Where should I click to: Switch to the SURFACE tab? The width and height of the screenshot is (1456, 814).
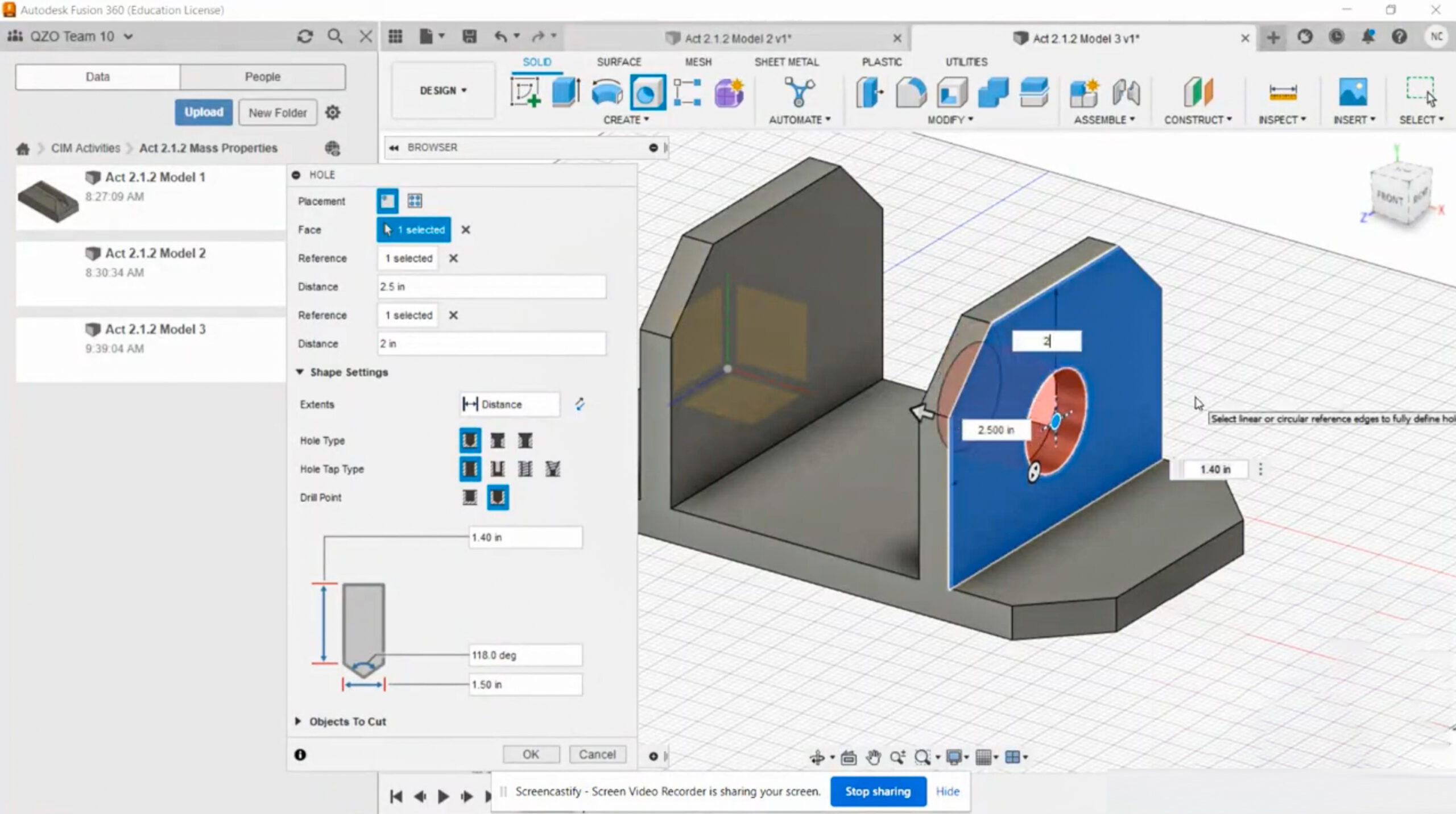619,61
